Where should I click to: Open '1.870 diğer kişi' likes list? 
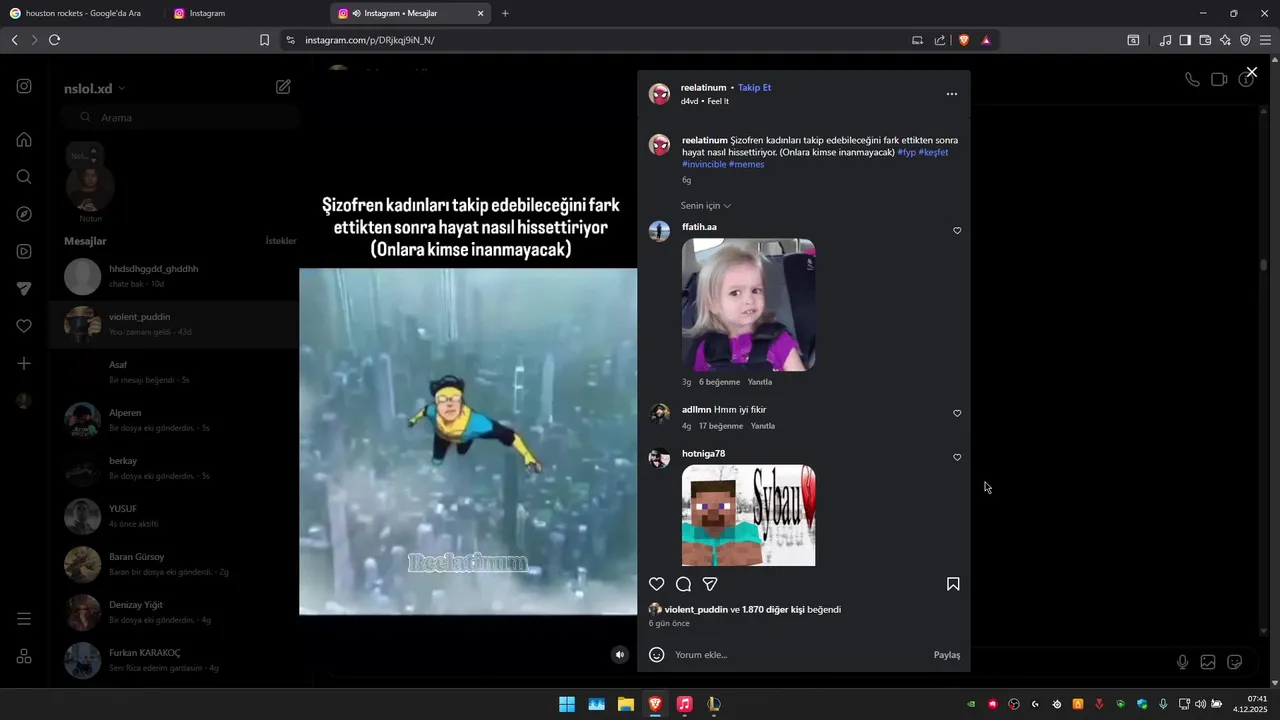click(773, 610)
